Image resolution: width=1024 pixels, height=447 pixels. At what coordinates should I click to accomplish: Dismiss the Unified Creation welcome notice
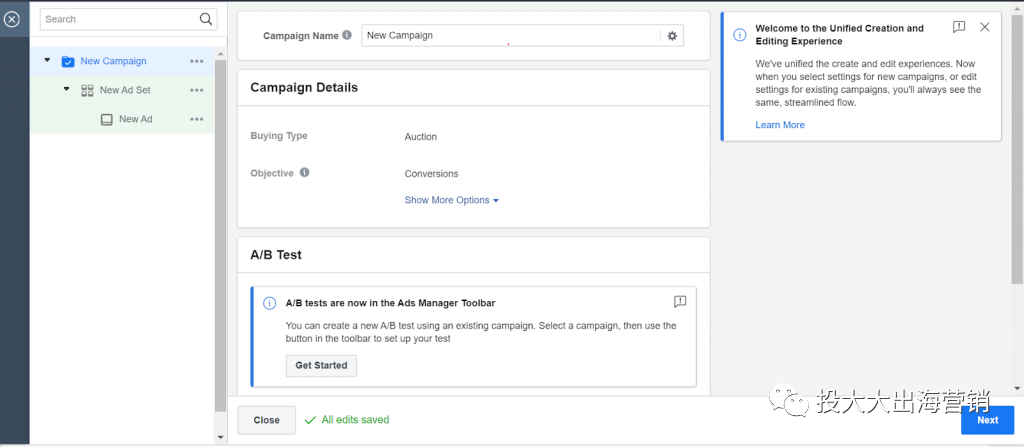tap(985, 27)
